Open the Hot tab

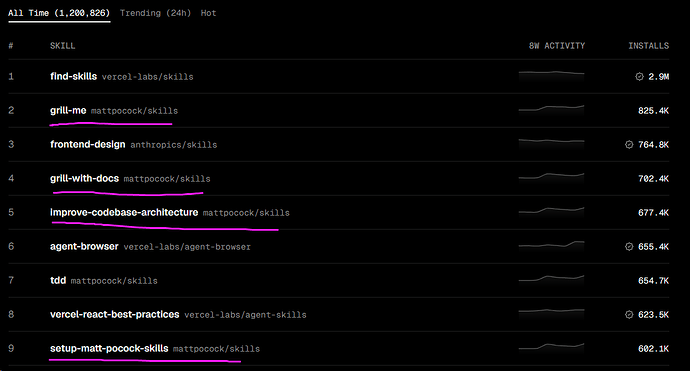point(208,13)
